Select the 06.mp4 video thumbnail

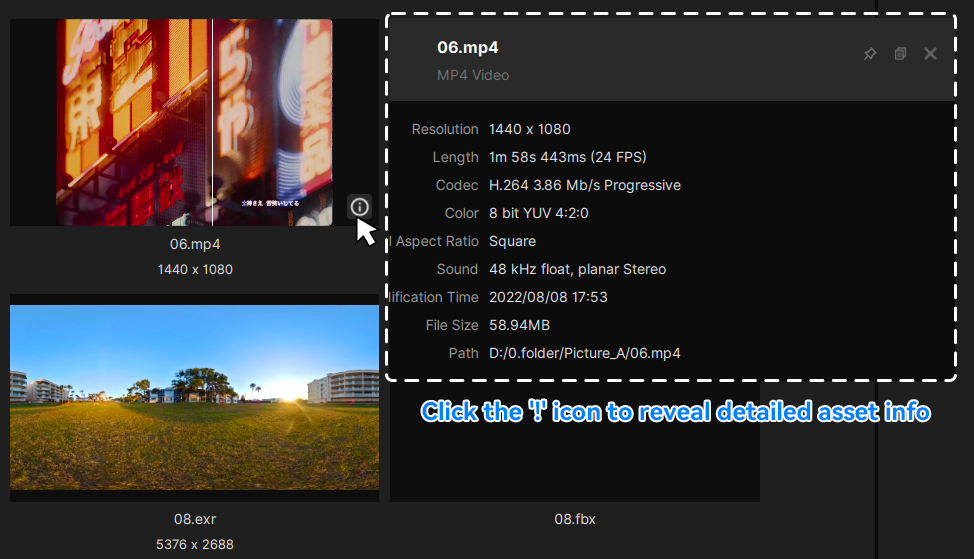click(x=194, y=122)
